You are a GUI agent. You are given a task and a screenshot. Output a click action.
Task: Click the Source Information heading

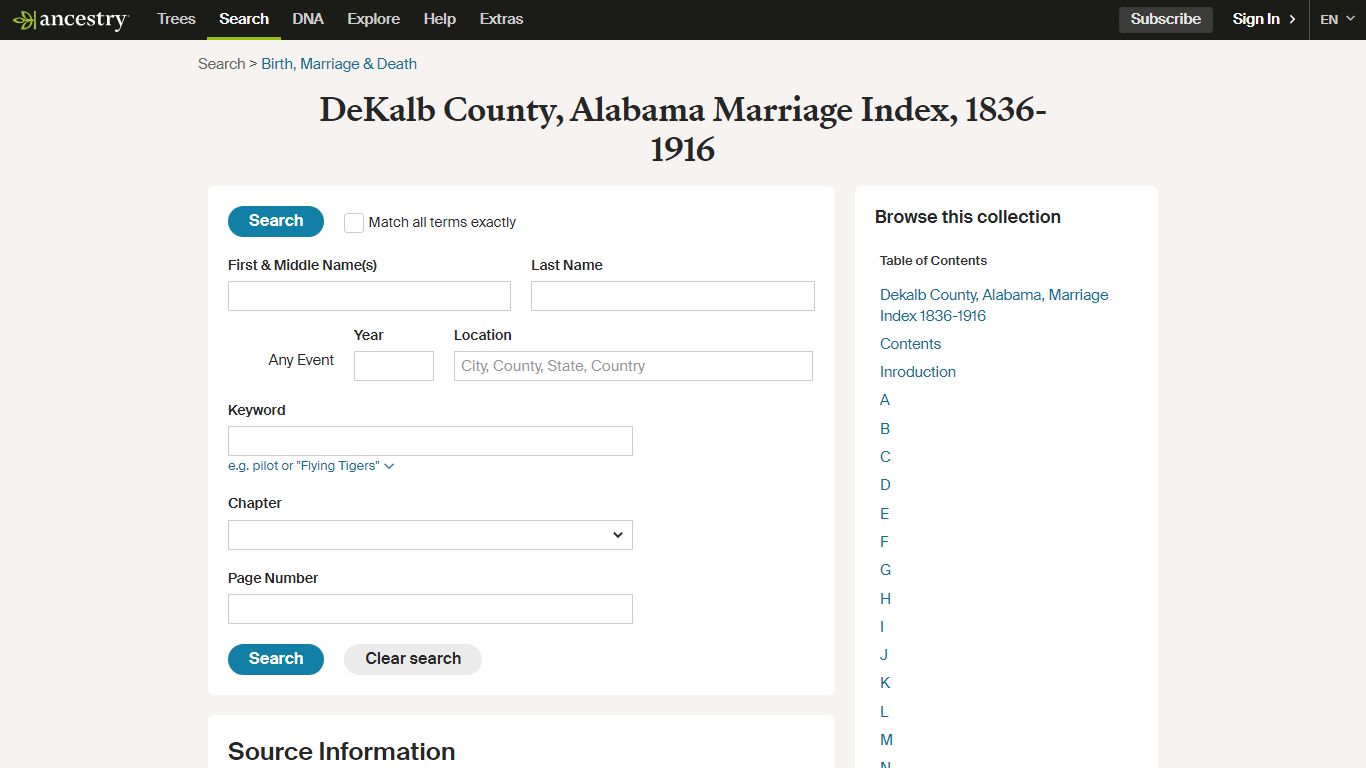point(341,752)
